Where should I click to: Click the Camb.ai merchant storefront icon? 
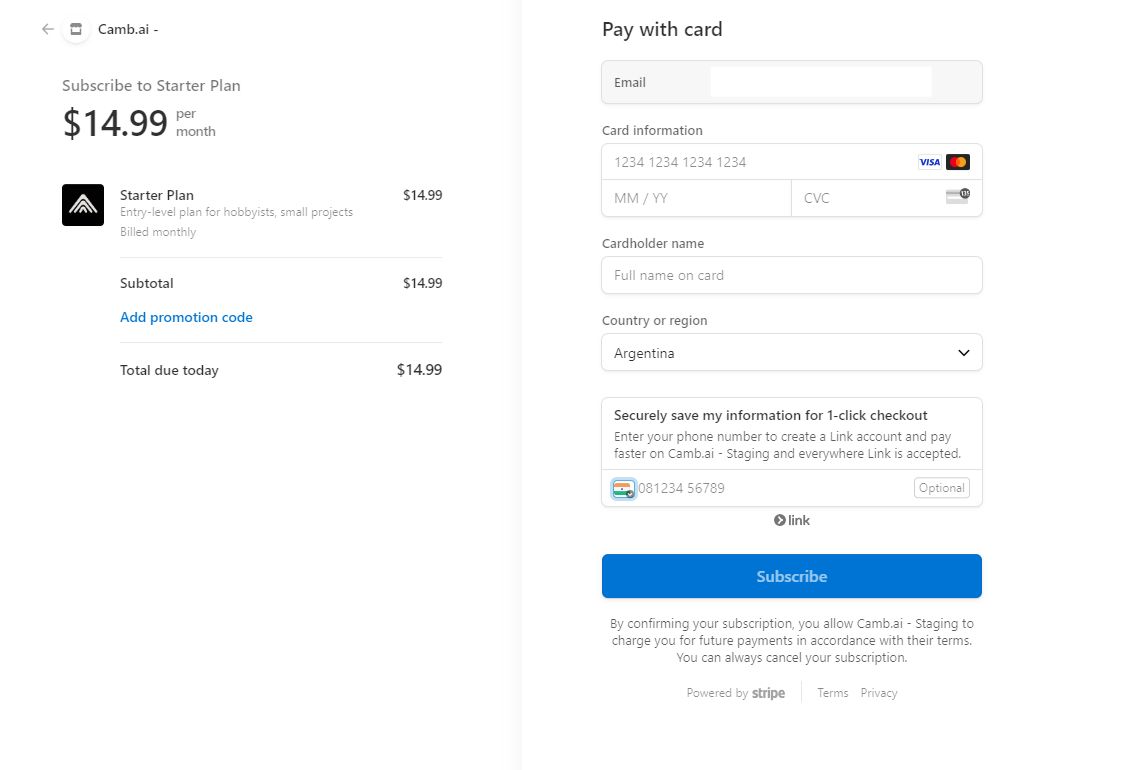point(76,29)
